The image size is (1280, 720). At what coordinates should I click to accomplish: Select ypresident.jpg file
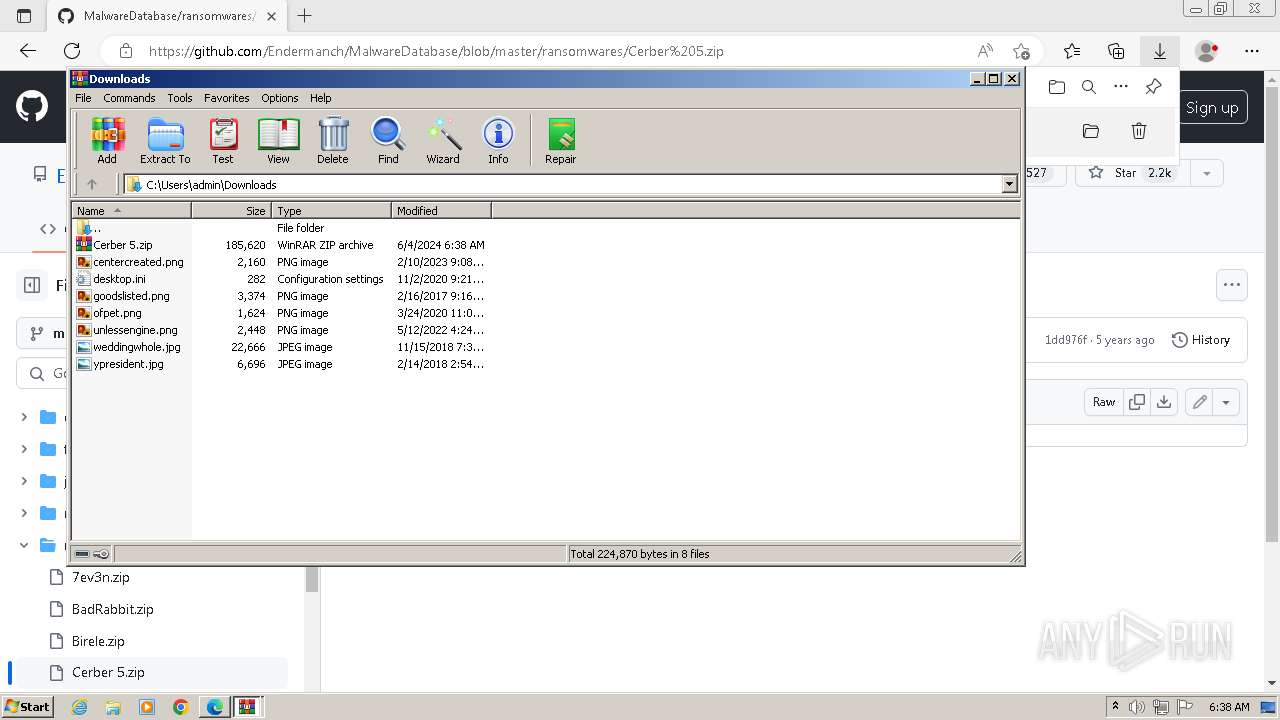coord(281,364)
